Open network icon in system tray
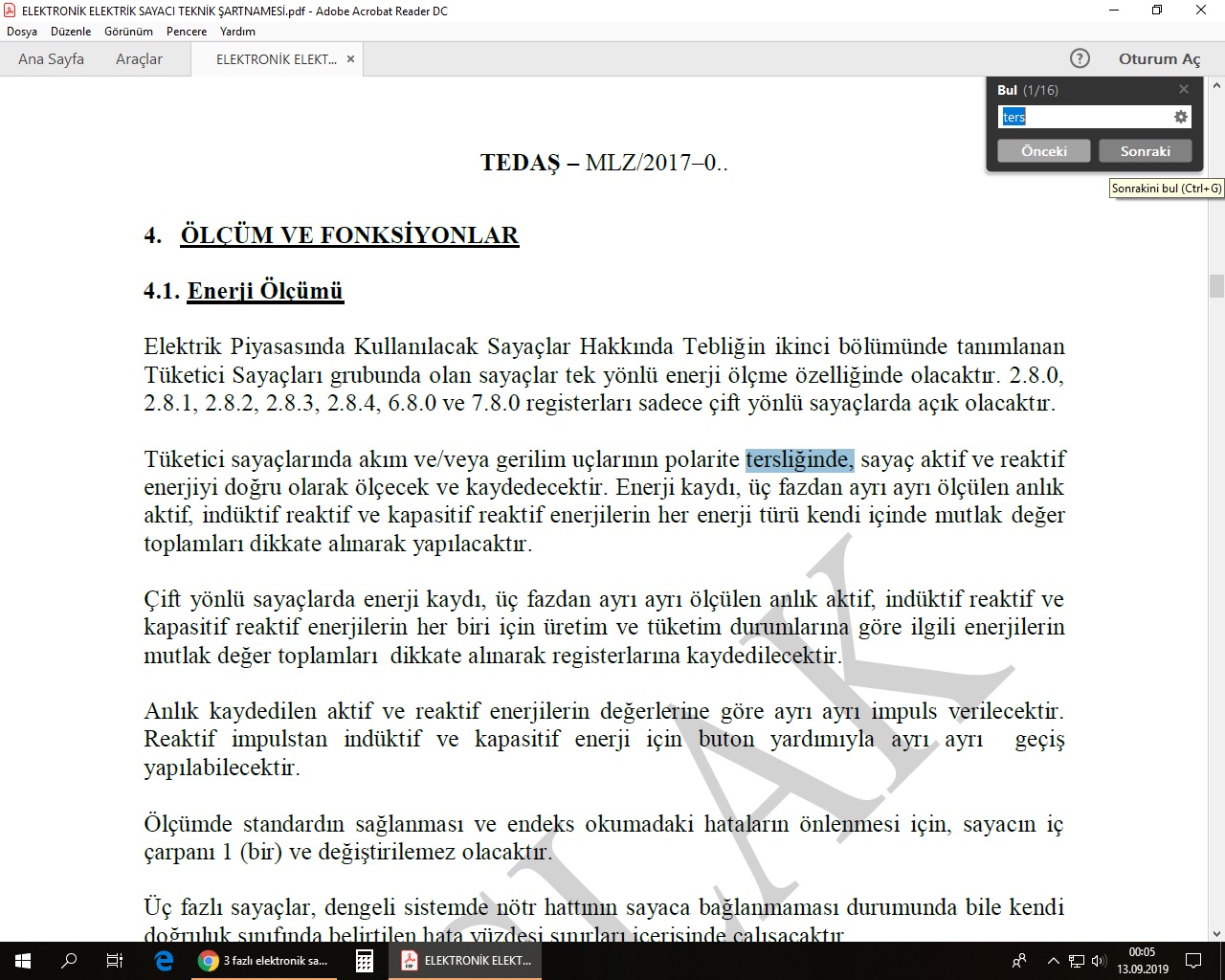Image resolution: width=1225 pixels, height=980 pixels. pyautogui.click(x=1077, y=961)
